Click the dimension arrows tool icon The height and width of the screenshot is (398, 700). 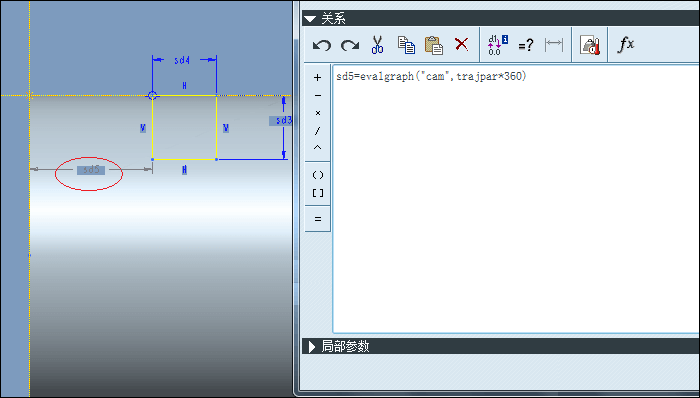(x=554, y=44)
